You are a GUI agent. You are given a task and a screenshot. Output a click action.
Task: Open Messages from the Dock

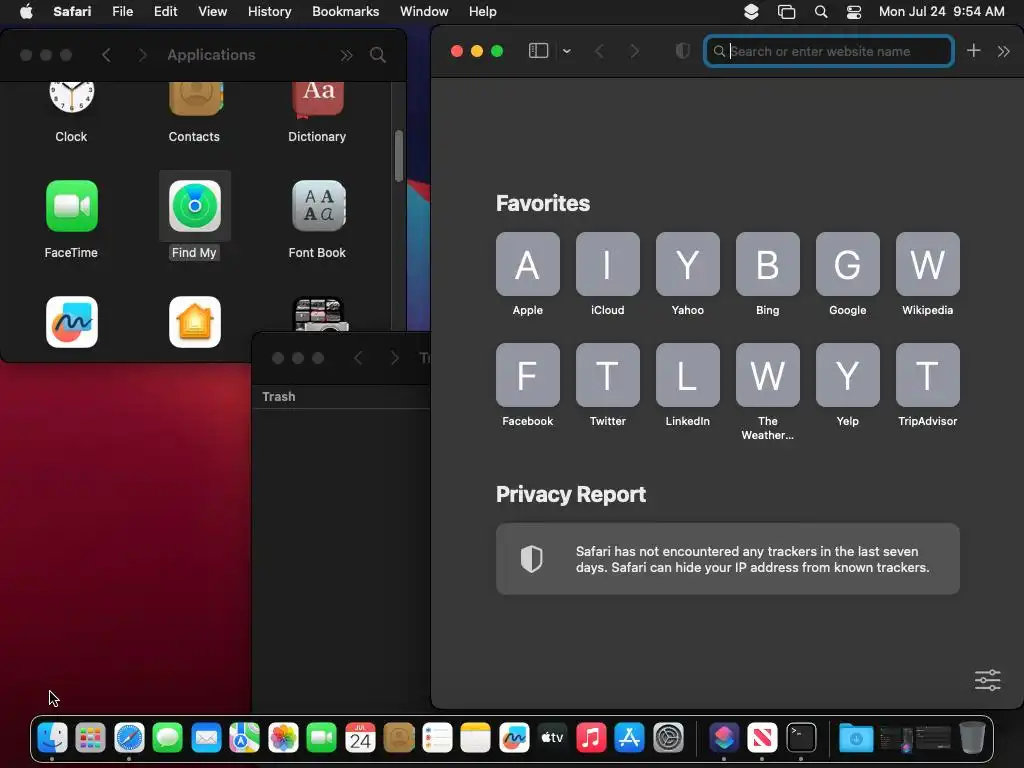coord(167,738)
